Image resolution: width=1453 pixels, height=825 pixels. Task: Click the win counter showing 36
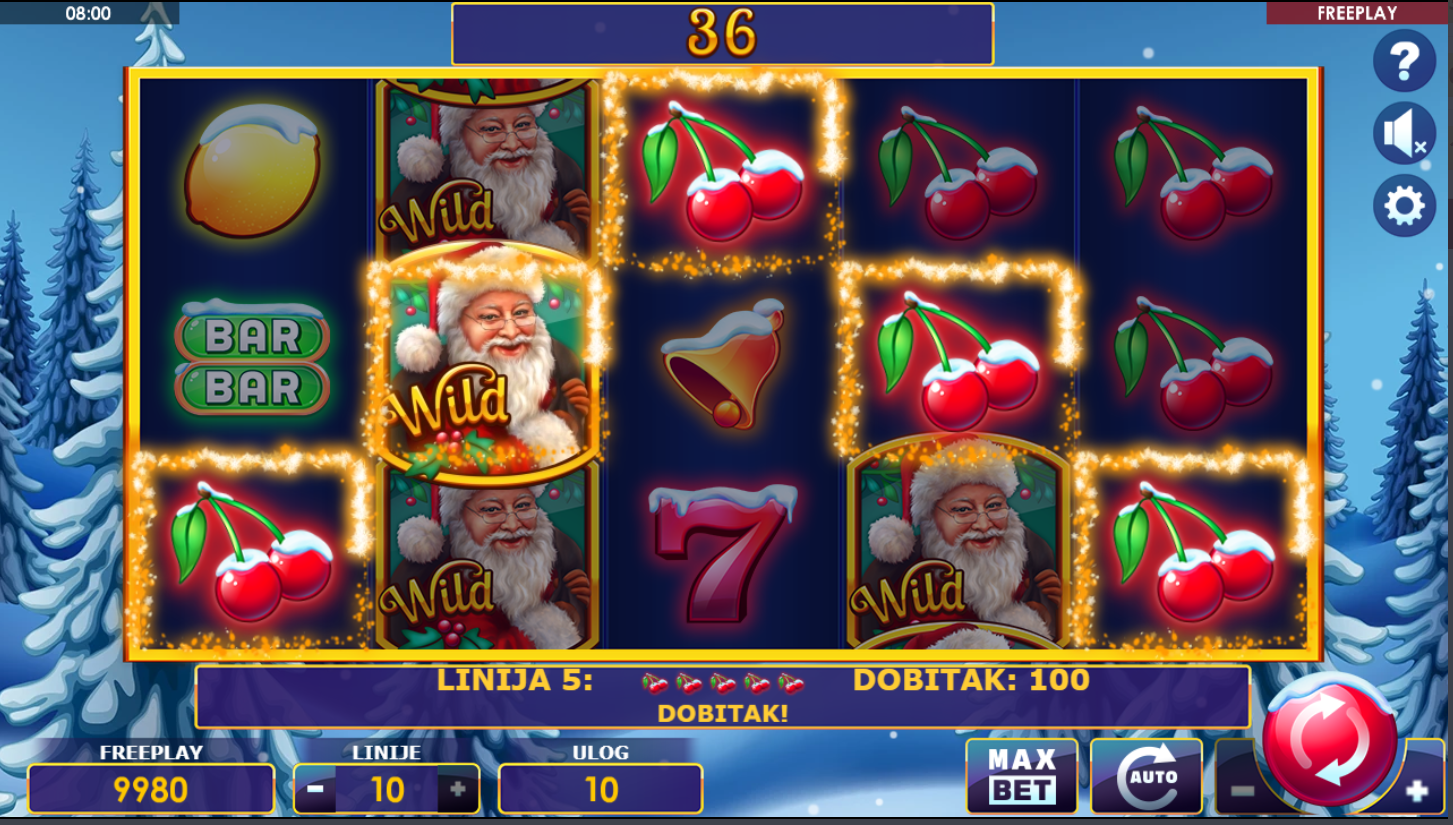click(x=722, y=34)
